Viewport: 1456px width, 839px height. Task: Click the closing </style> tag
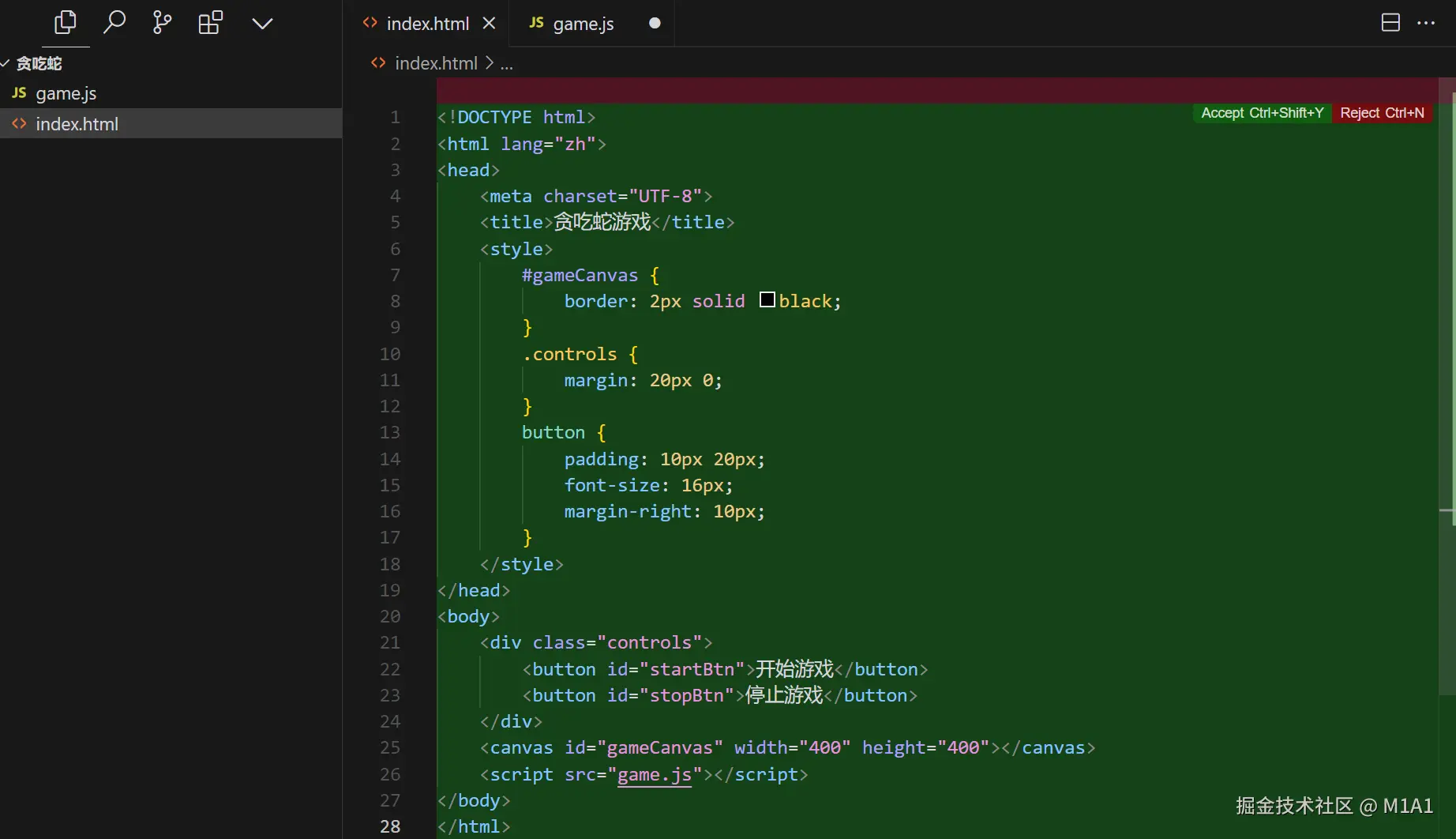[x=522, y=564]
